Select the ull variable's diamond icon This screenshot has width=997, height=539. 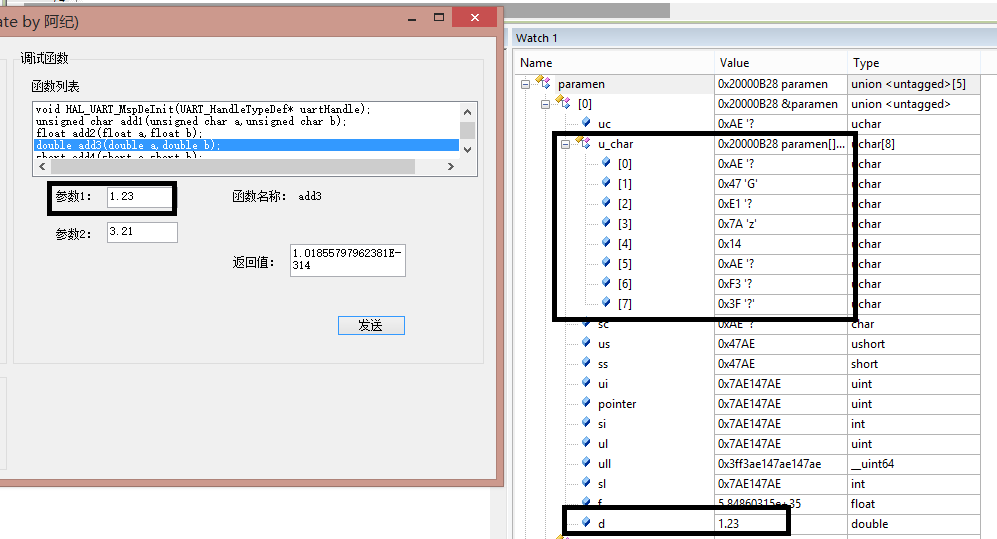pyautogui.click(x=586, y=464)
